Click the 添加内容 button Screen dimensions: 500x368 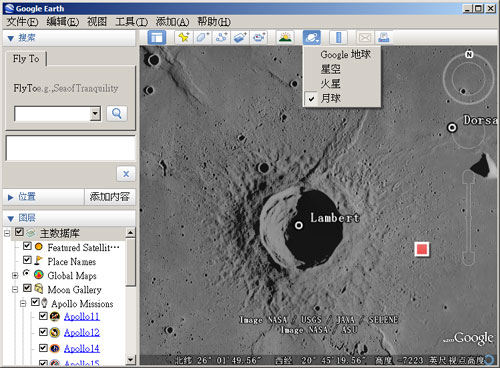tap(110, 197)
